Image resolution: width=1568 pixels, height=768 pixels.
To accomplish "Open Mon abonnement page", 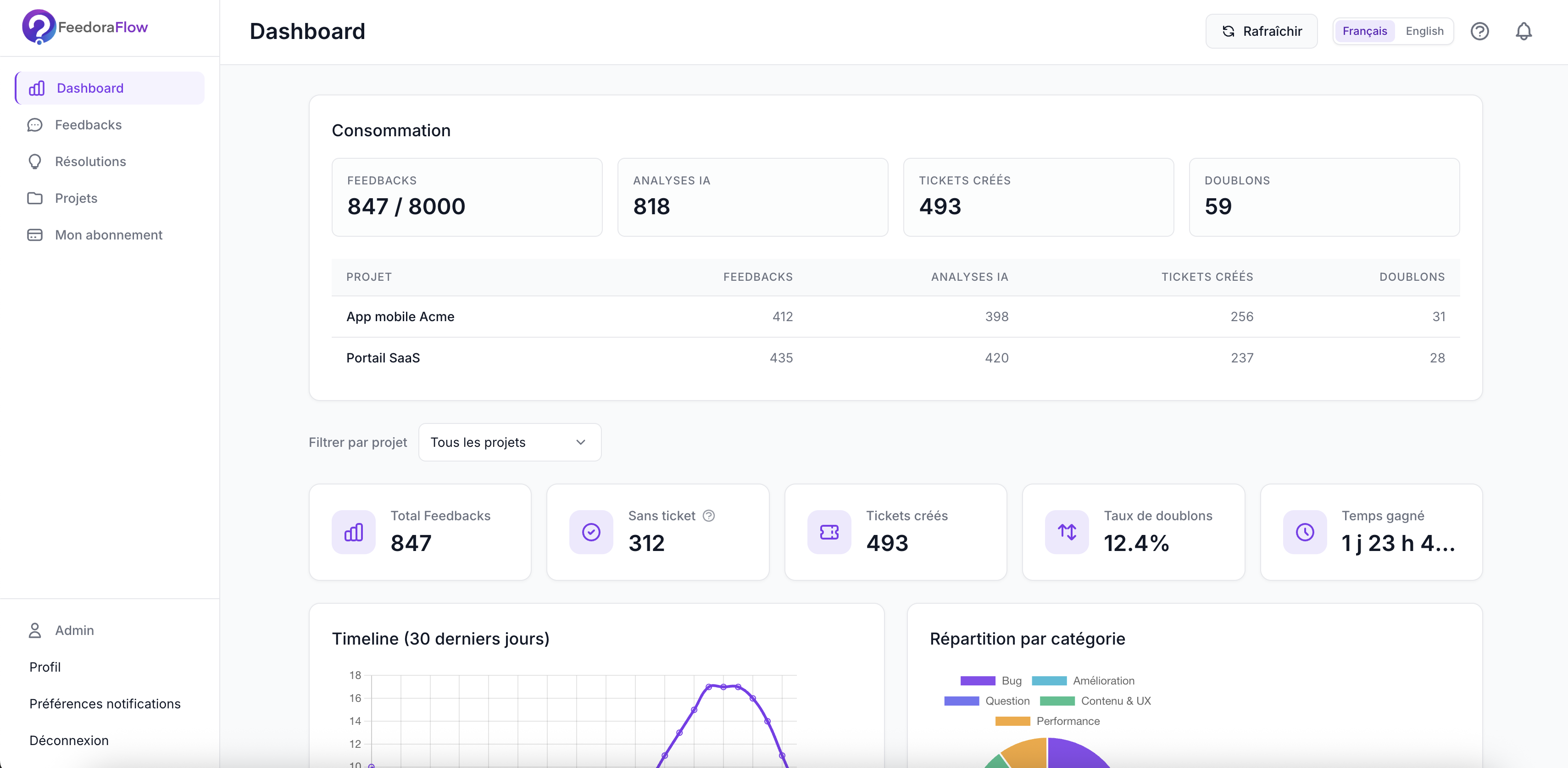I will [110, 235].
